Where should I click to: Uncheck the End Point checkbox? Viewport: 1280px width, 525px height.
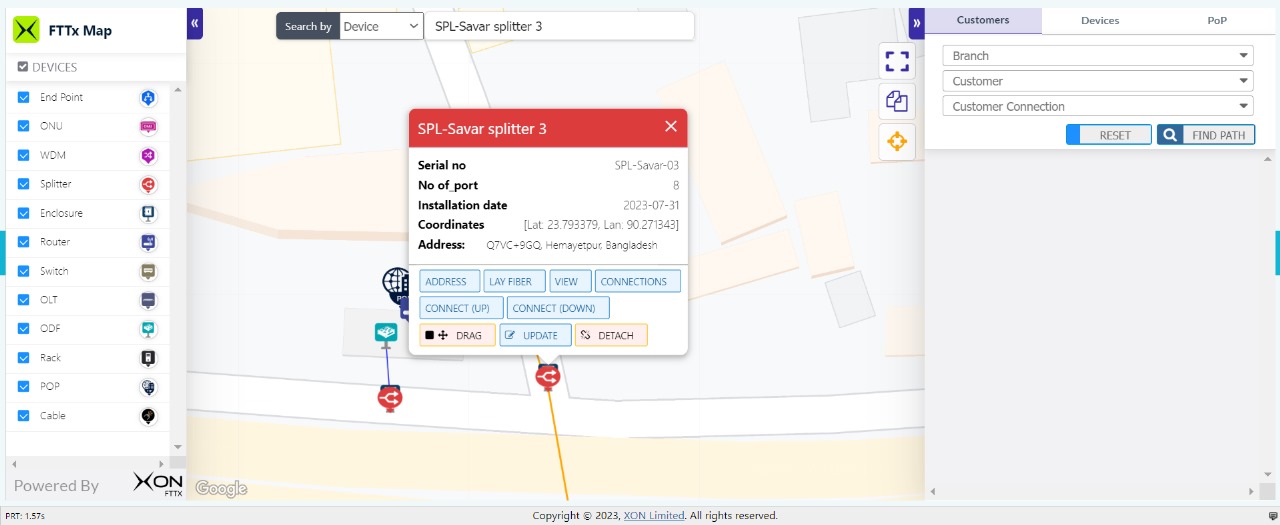click(x=24, y=98)
